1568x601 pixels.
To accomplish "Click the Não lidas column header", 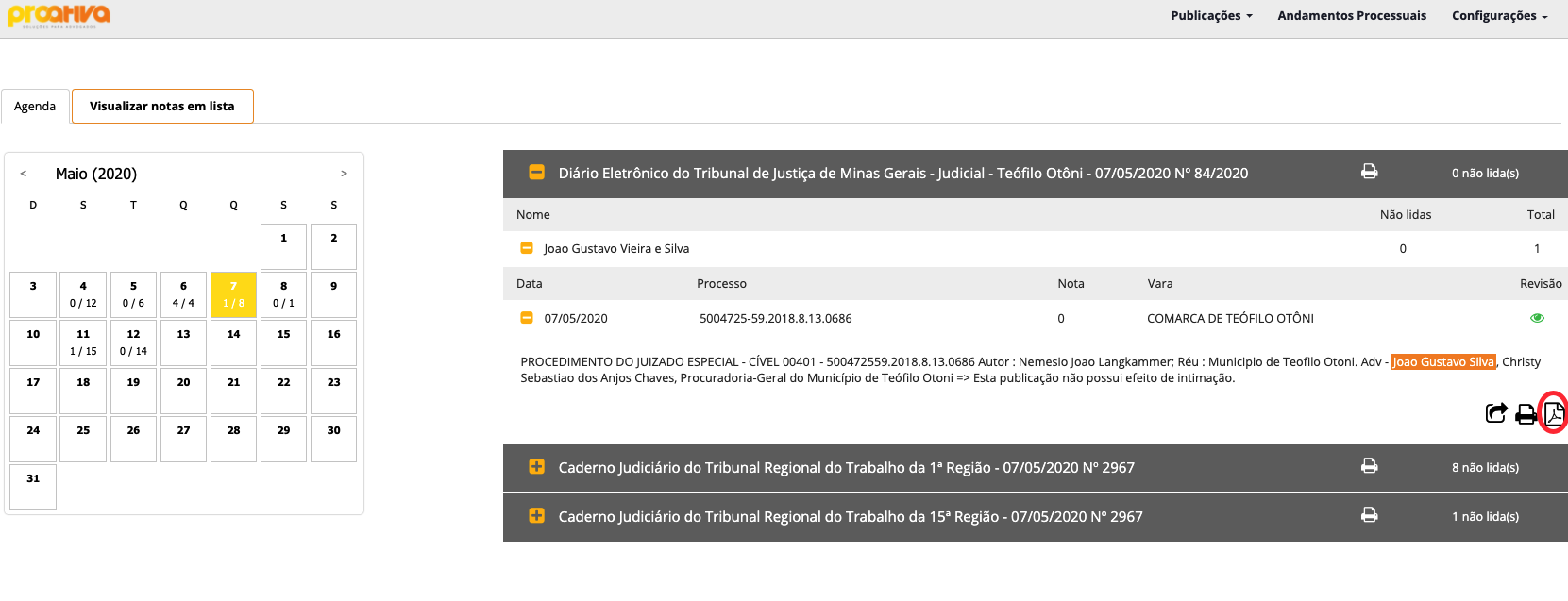I will tap(1406, 215).
